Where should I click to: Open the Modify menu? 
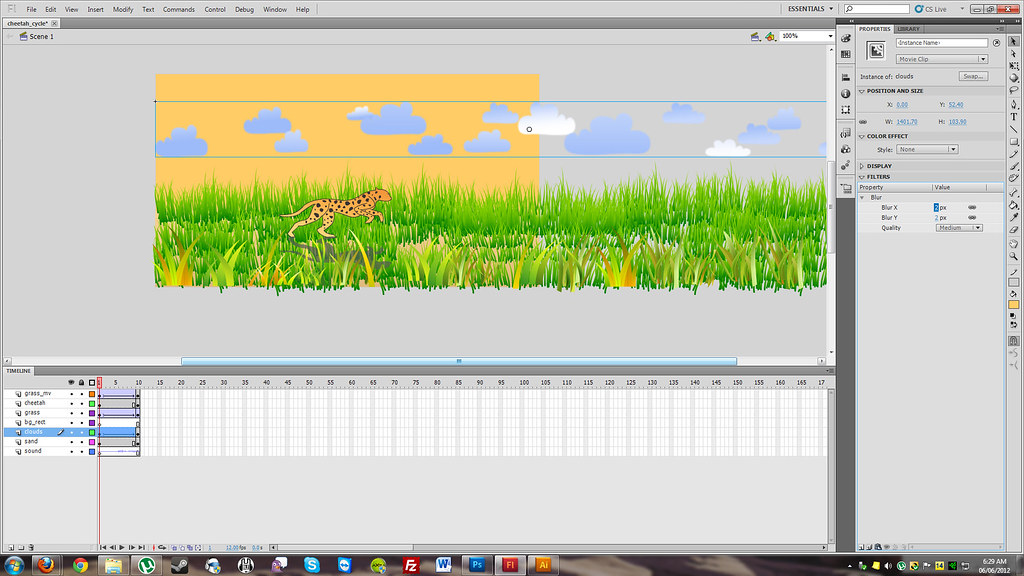[123, 9]
